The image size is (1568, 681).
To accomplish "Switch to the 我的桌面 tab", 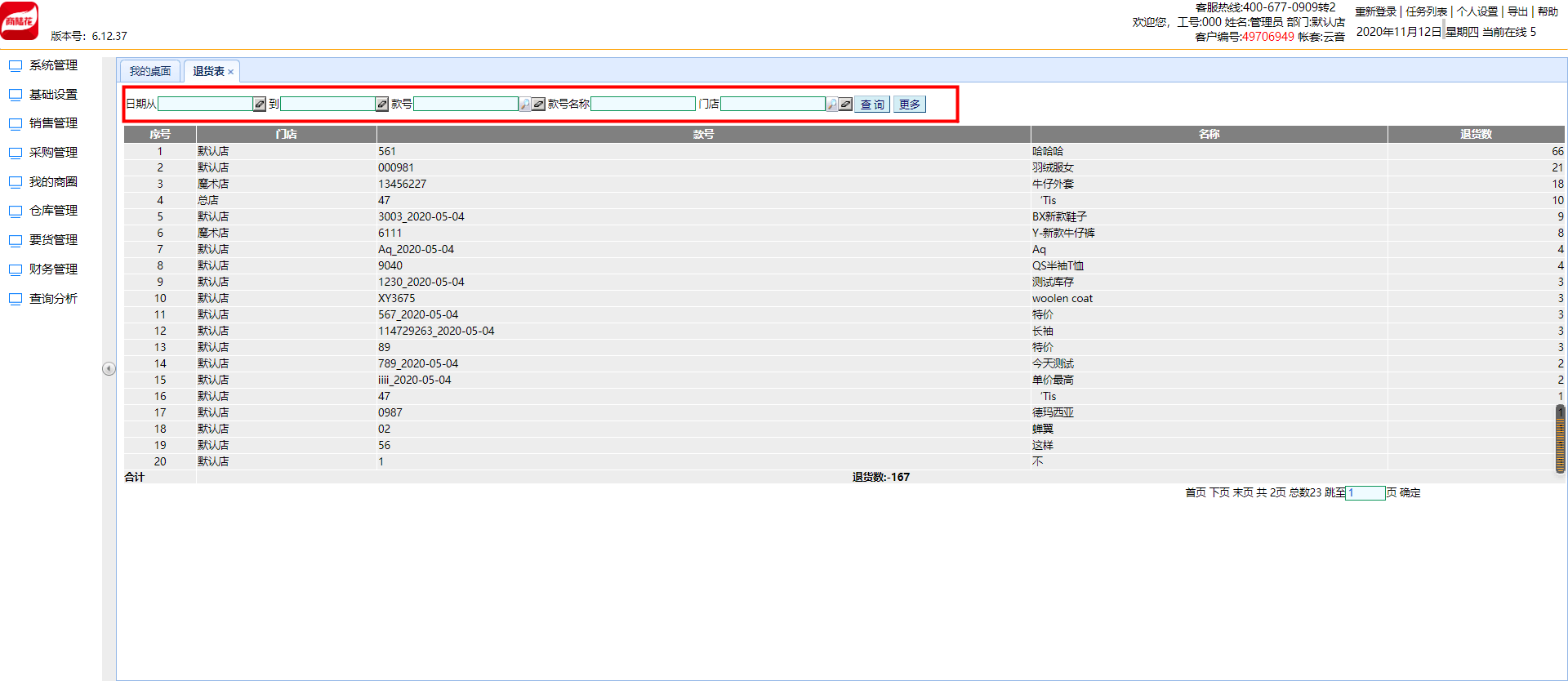I will pos(149,71).
